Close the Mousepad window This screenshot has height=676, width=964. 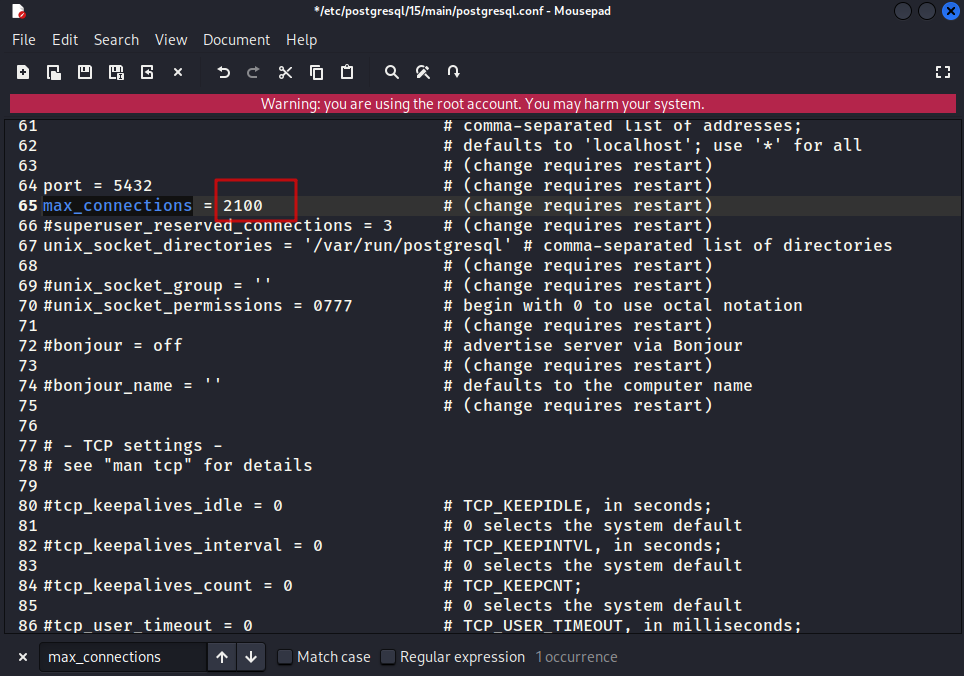tap(950, 11)
